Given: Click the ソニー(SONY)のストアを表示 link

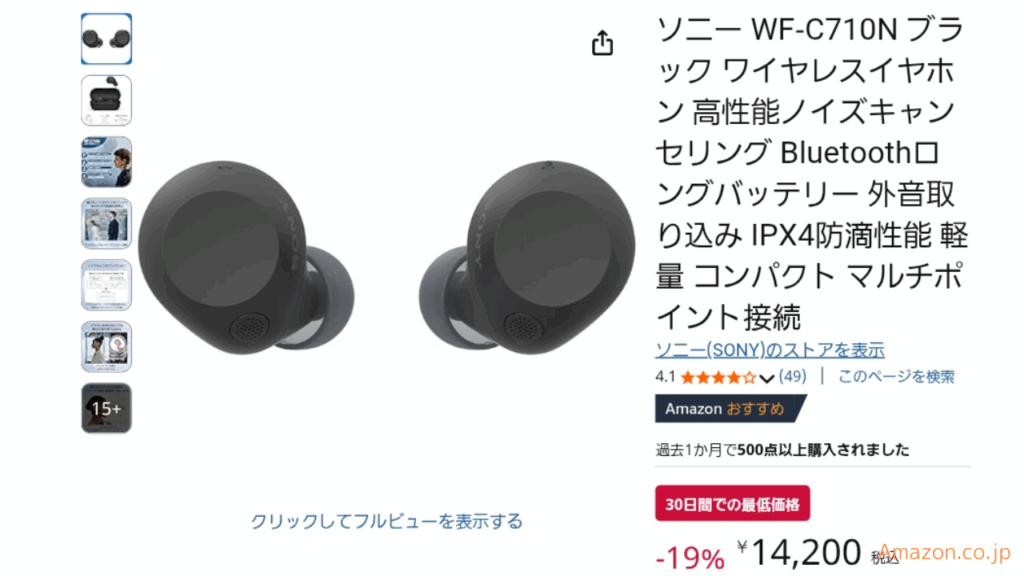Looking at the screenshot, I should pos(770,350).
